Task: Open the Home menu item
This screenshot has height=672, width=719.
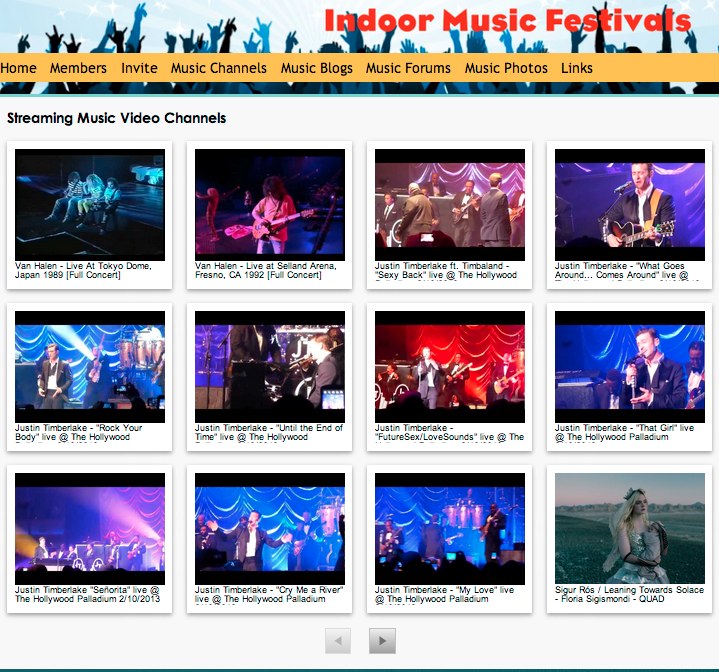Action: pyautogui.click(x=19, y=68)
